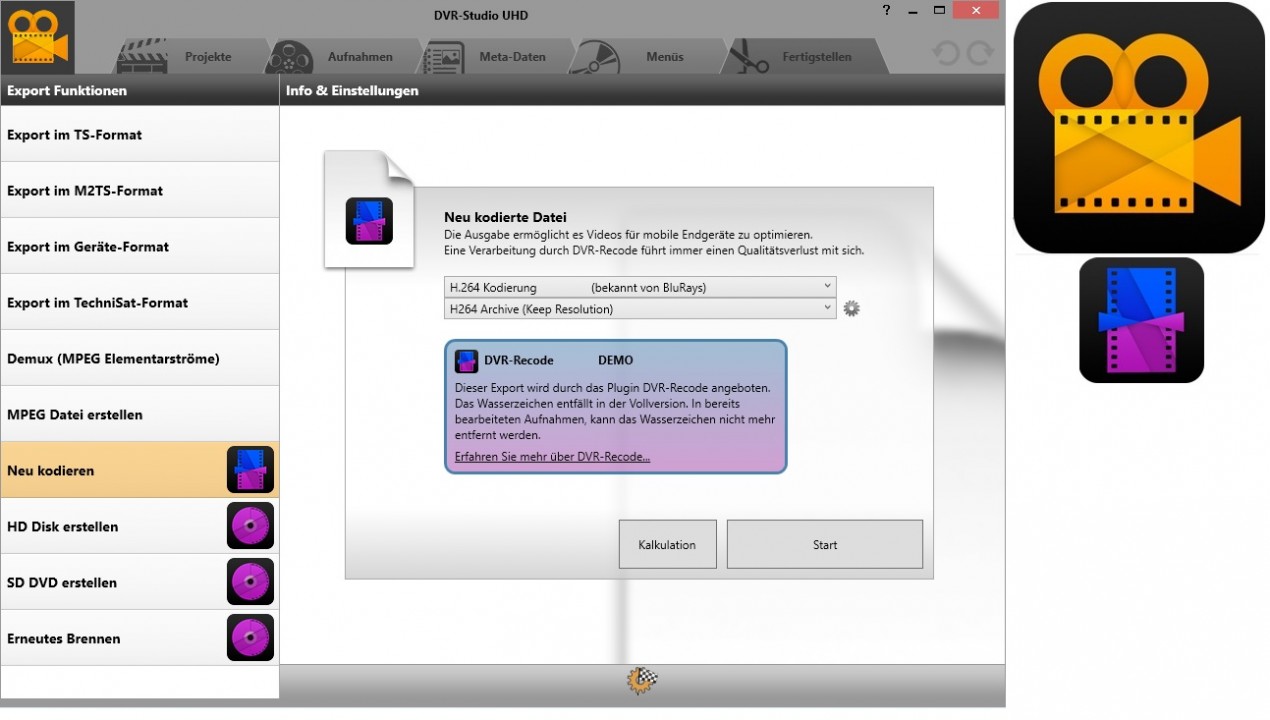Click the gear settings icon beside the profile dropdown
This screenshot has width=1270, height=720.
coord(851,309)
